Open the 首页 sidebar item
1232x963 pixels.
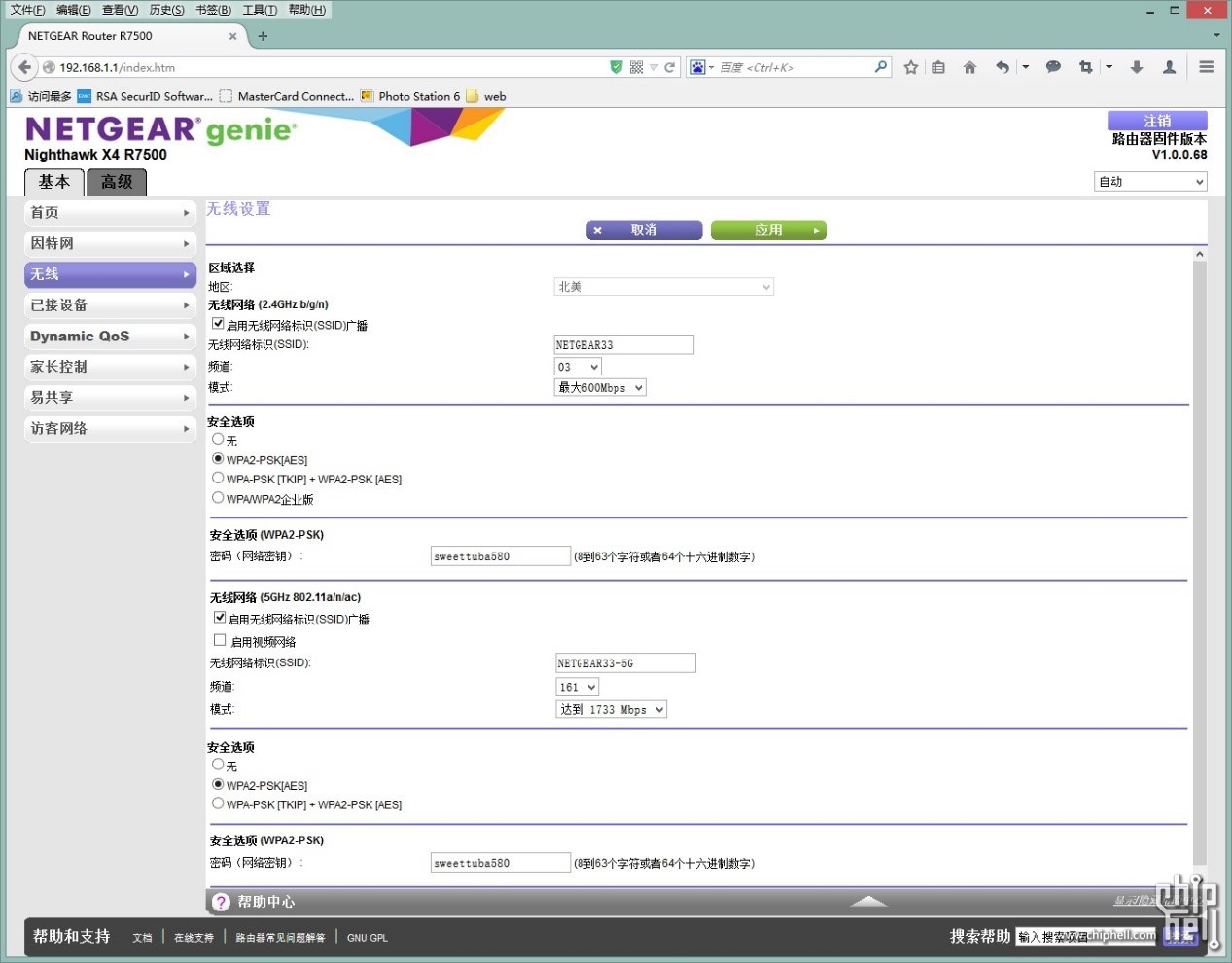(110, 213)
